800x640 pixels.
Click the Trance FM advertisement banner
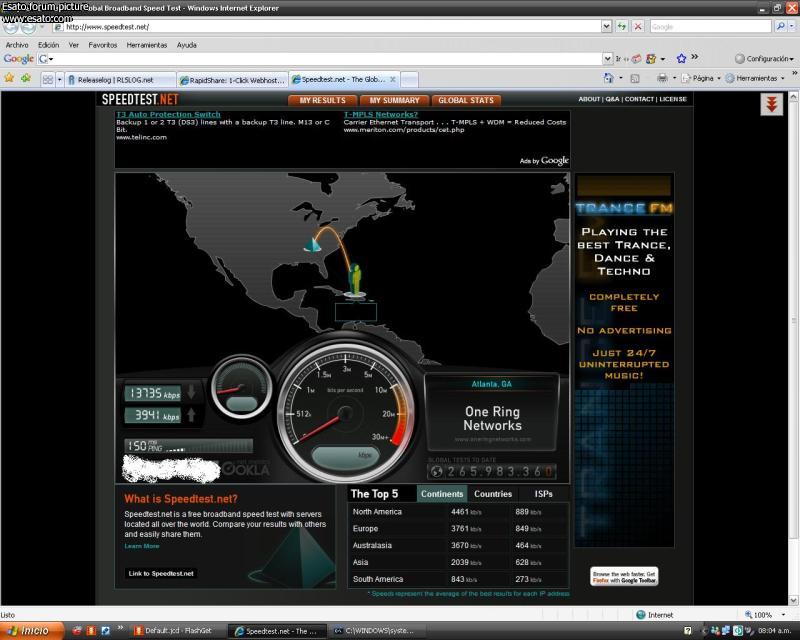(x=624, y=360)
